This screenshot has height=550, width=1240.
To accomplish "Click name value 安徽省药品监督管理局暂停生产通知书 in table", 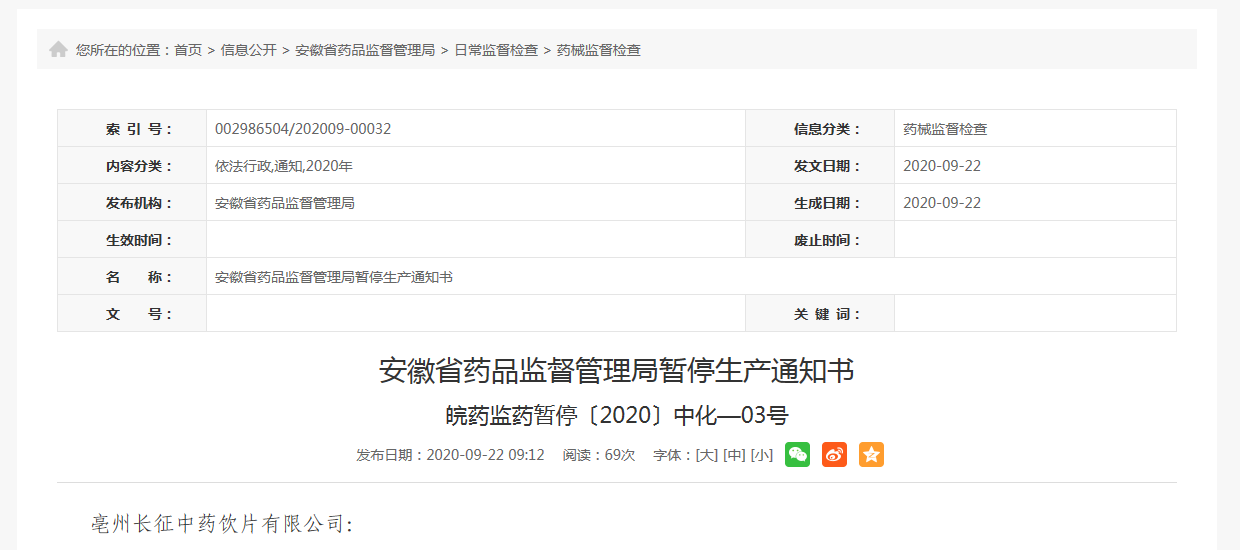I will (334, 277).
